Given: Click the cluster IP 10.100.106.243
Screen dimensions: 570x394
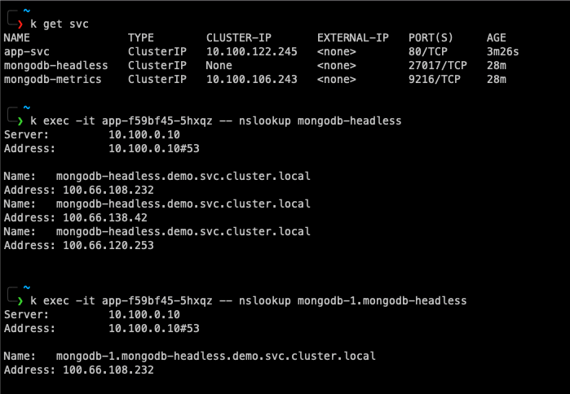Looking at the screenshot, I should pos(252,79).
